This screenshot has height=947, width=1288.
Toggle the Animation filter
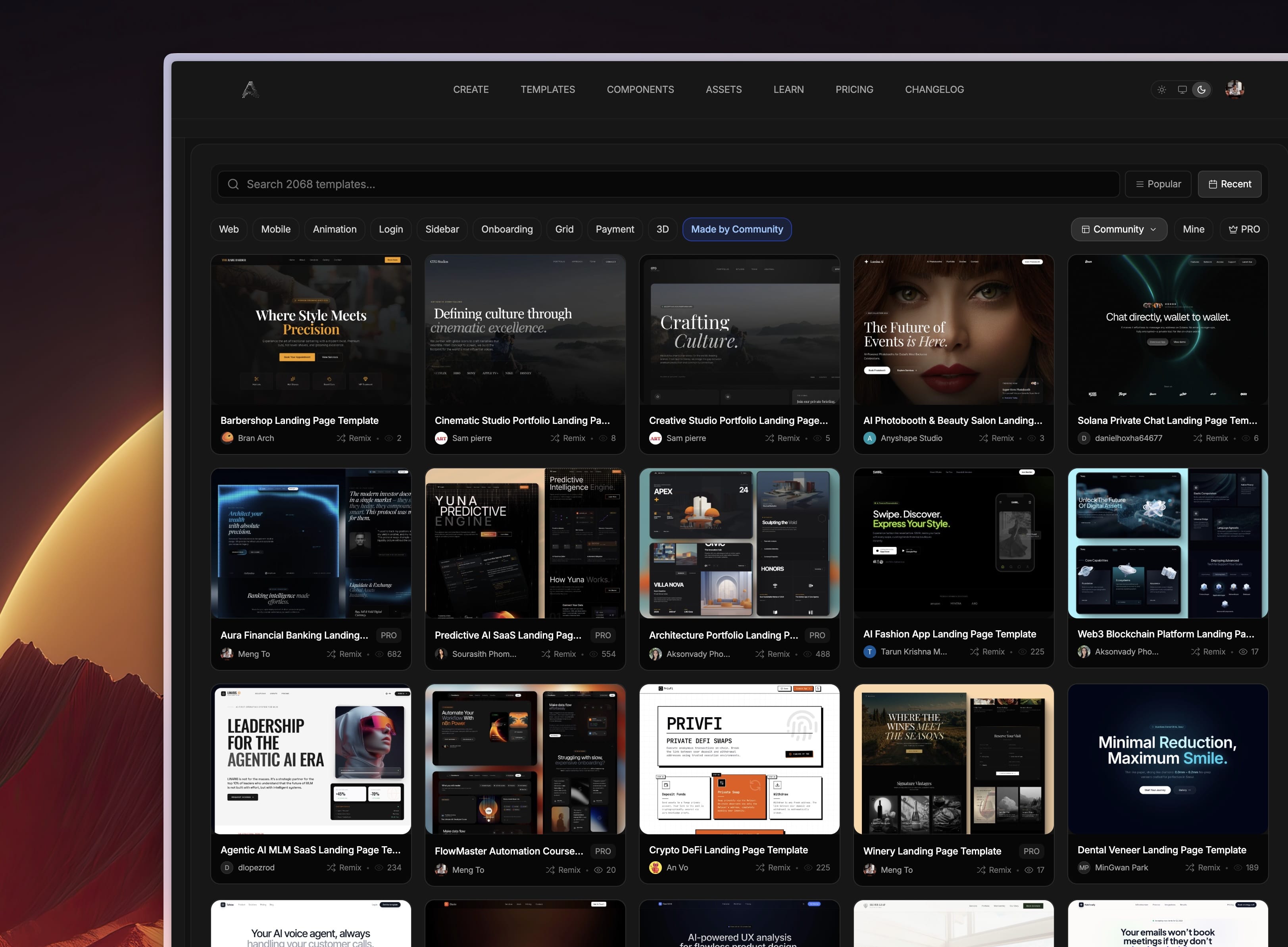tap(334, 229)
